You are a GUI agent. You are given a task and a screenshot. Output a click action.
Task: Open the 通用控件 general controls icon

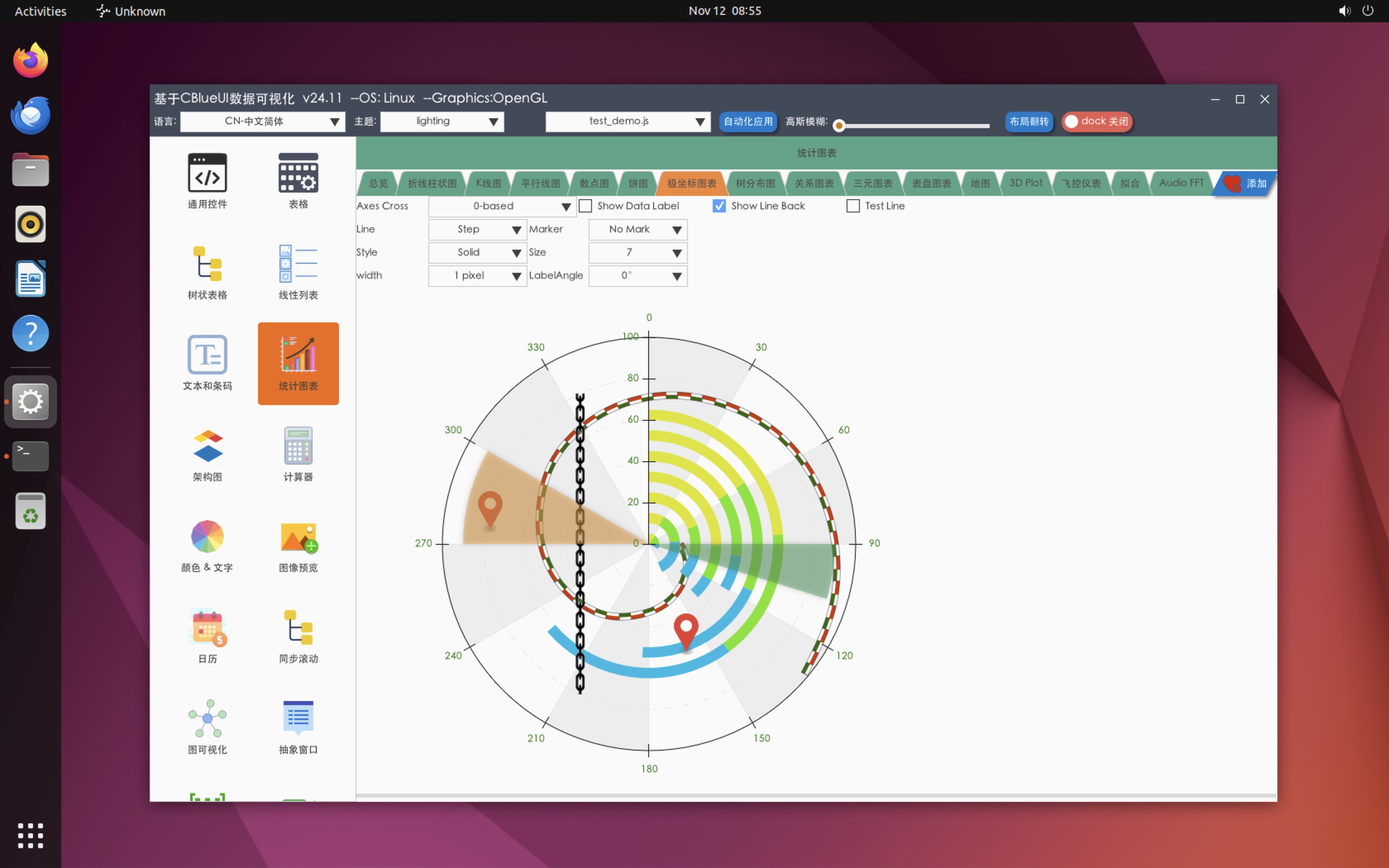207,173
